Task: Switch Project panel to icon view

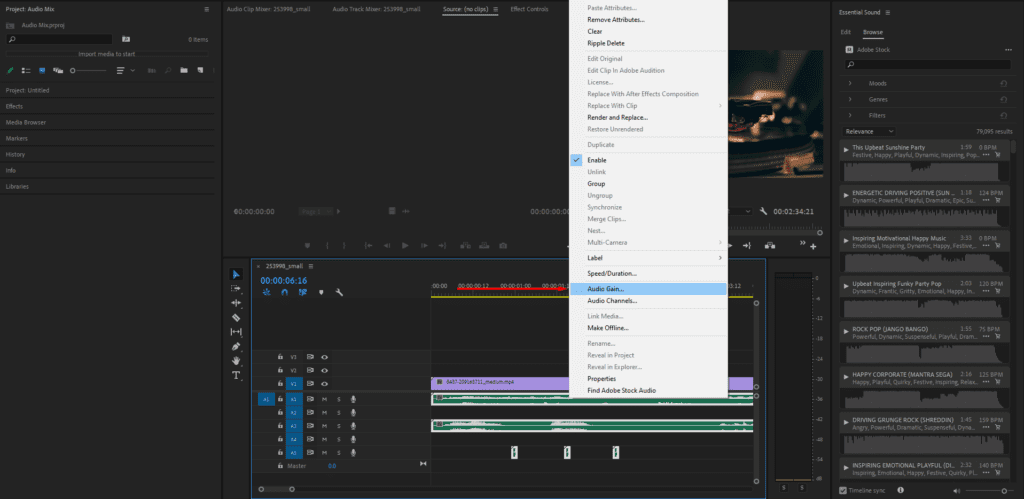Action: pyautogui.click(x=42, y=70)
